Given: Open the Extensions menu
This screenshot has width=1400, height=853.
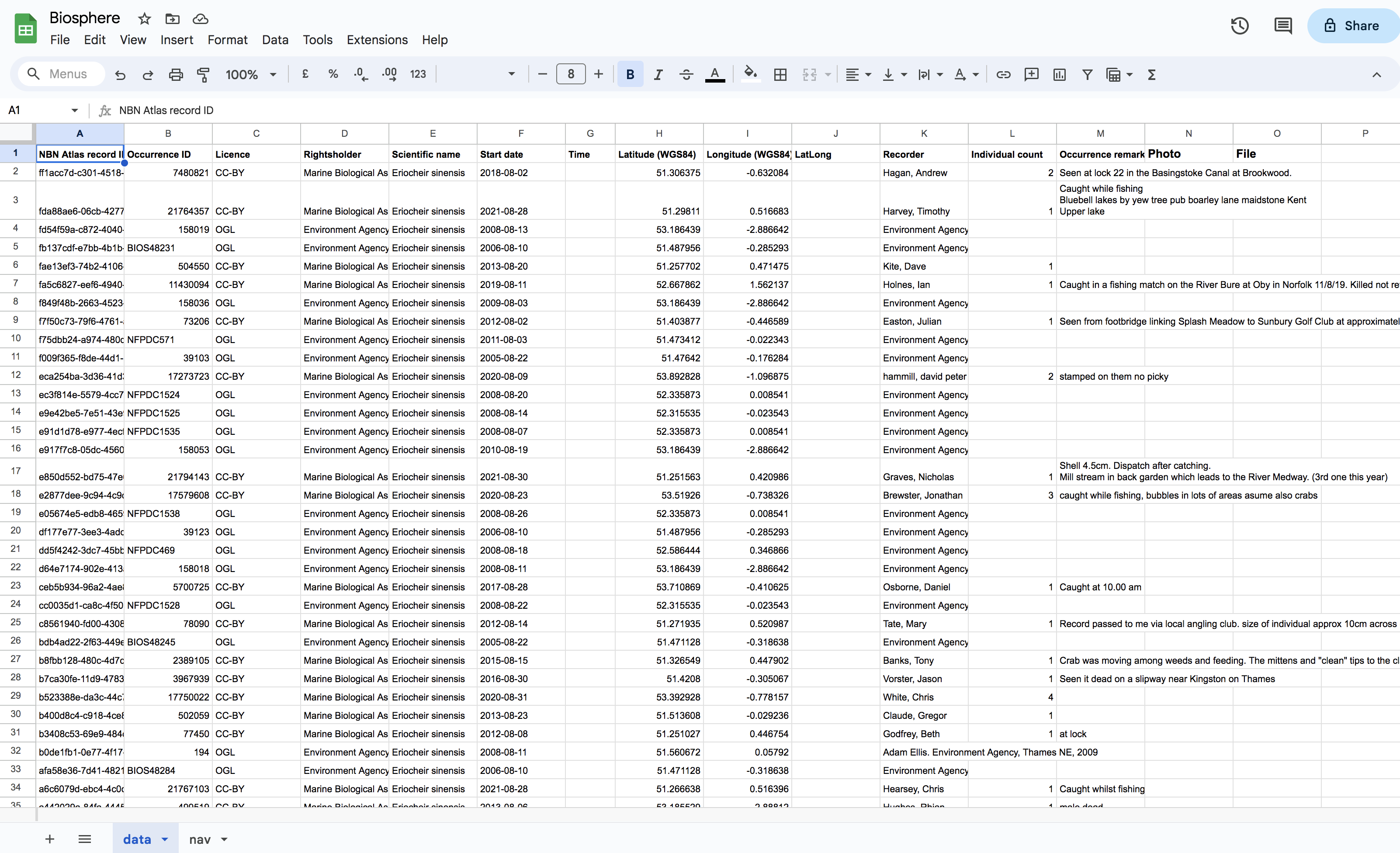Looking at the screenshot, I should pos(377,40).
